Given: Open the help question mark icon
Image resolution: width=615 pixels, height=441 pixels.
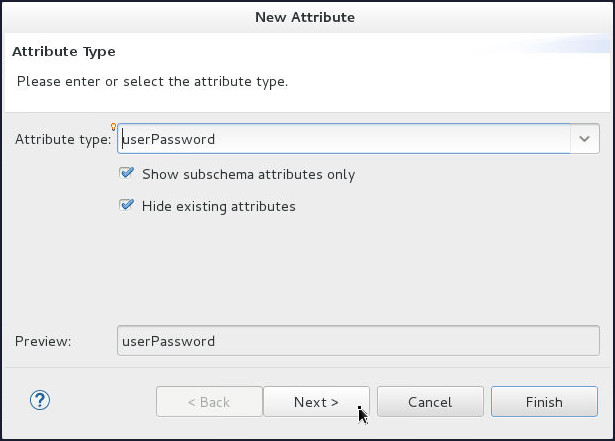Looking at the screenshot, I should click(x=40, y=401).
